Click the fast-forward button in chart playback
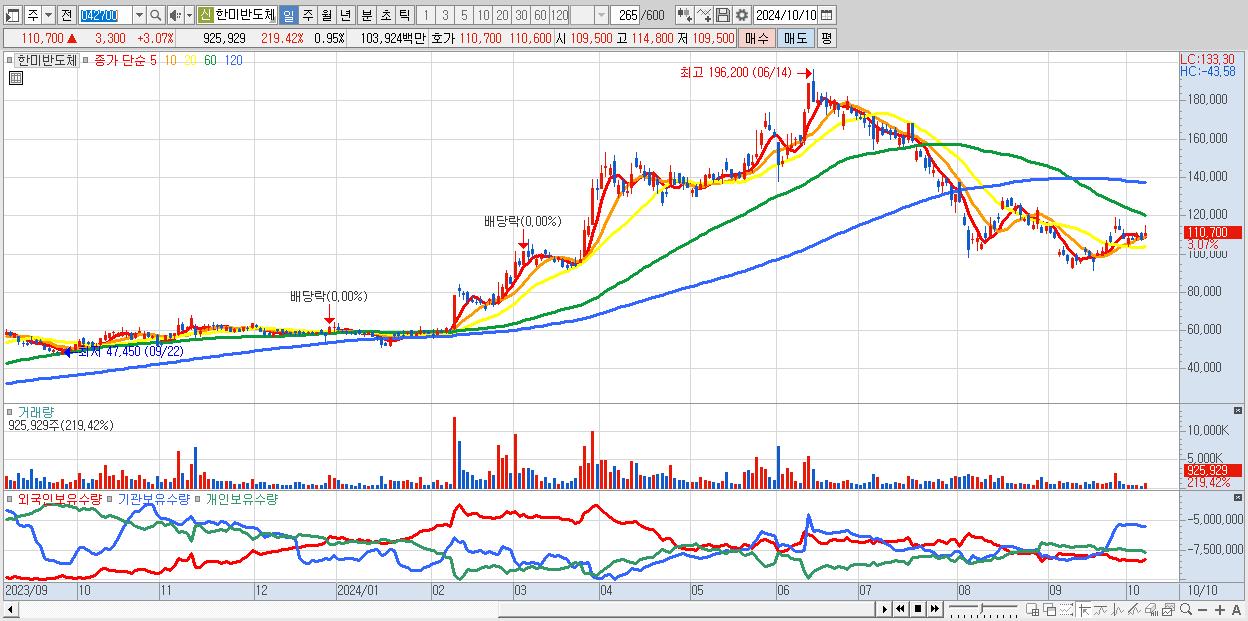This screenshot has width=1248, height=621. 934,609
